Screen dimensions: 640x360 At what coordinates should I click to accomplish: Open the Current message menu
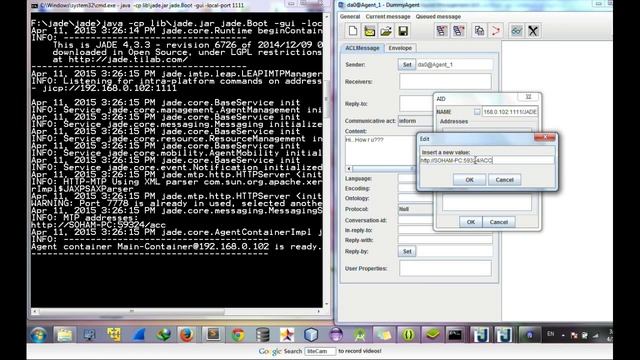(388, 17)
